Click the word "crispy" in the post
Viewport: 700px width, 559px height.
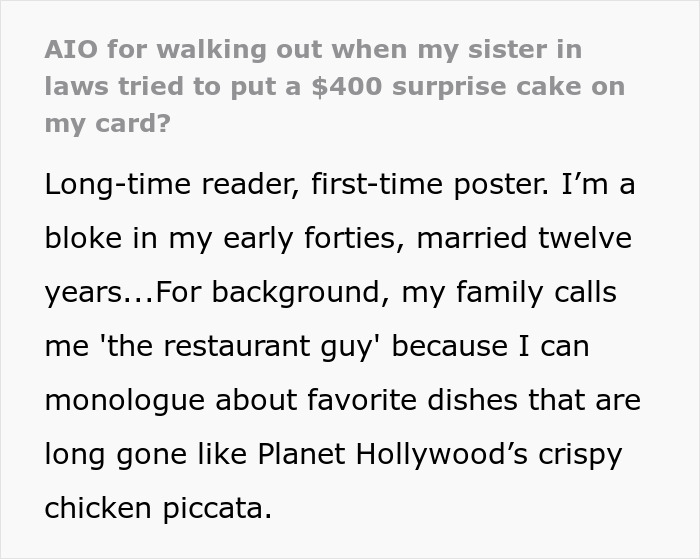coord(580,456)
